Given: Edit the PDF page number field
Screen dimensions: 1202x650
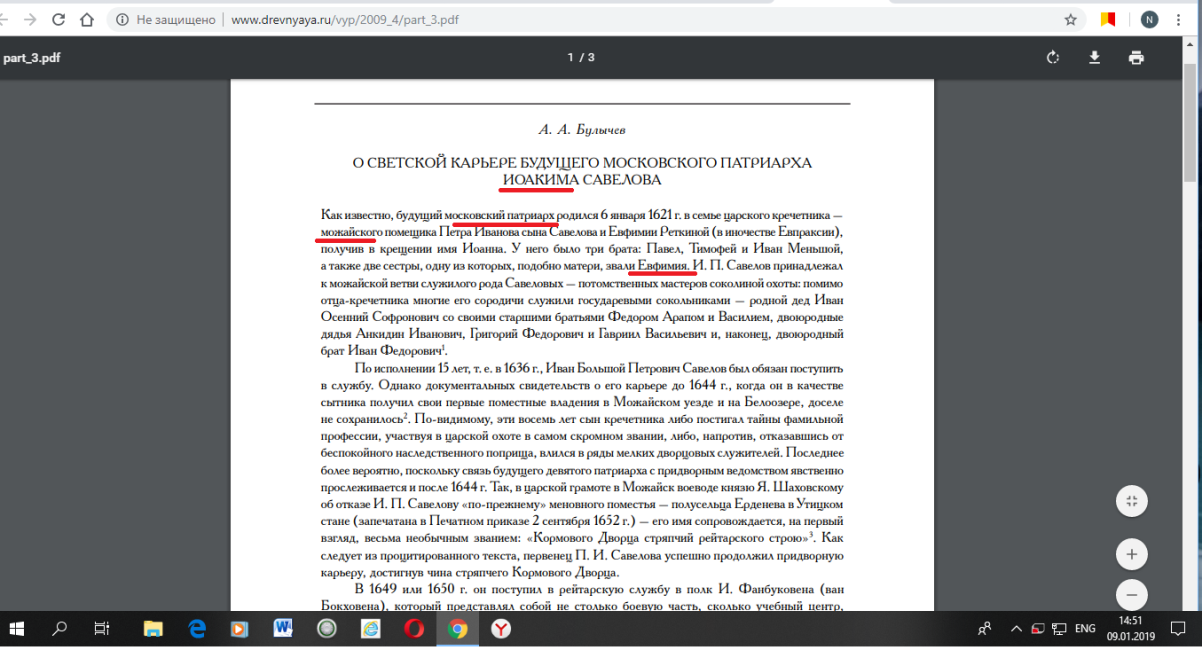Looking at the screenshot, I should pos(571,57).
